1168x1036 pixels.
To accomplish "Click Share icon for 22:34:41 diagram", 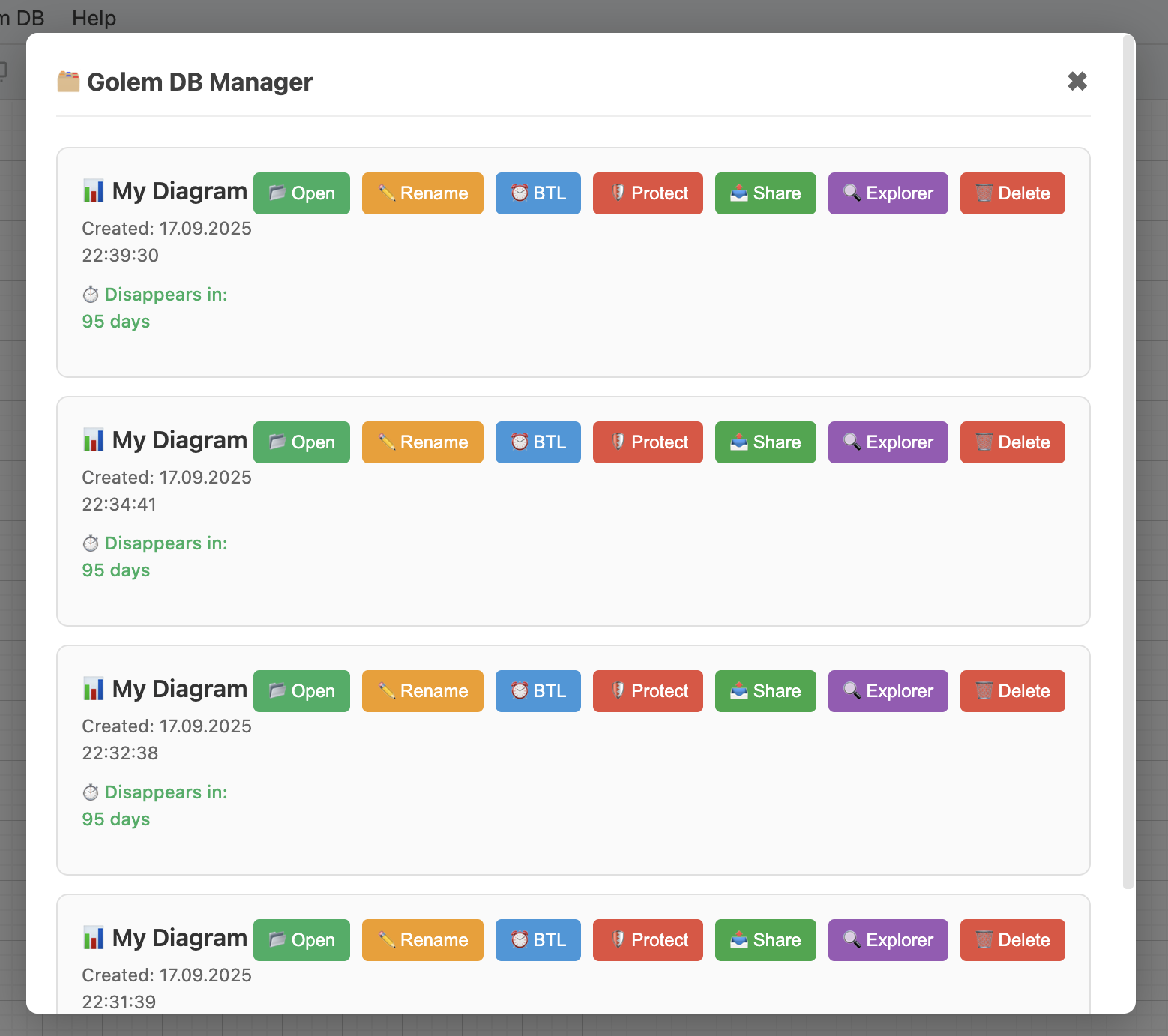I will [739, 442].
